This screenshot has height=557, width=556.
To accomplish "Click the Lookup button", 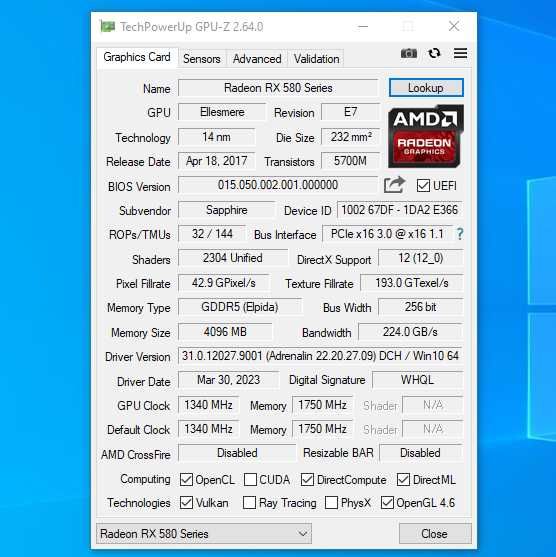I will click(426, 87).
